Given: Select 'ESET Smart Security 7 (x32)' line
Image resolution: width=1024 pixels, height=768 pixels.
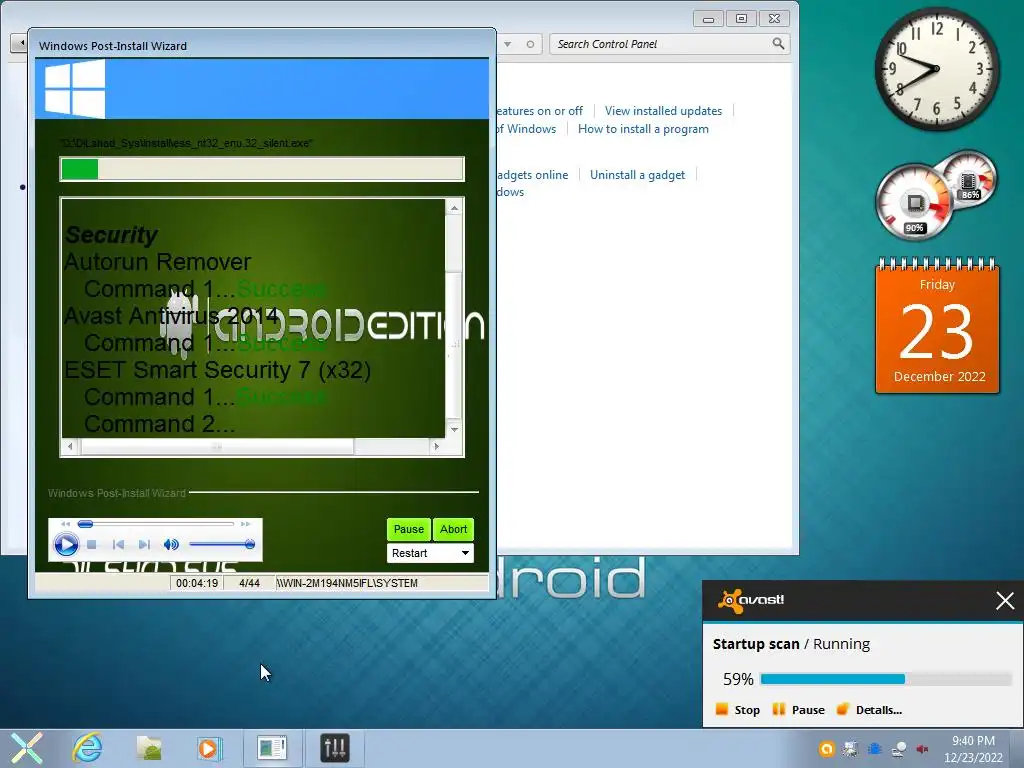Looking at the screenshot, I should pos(217,370).
